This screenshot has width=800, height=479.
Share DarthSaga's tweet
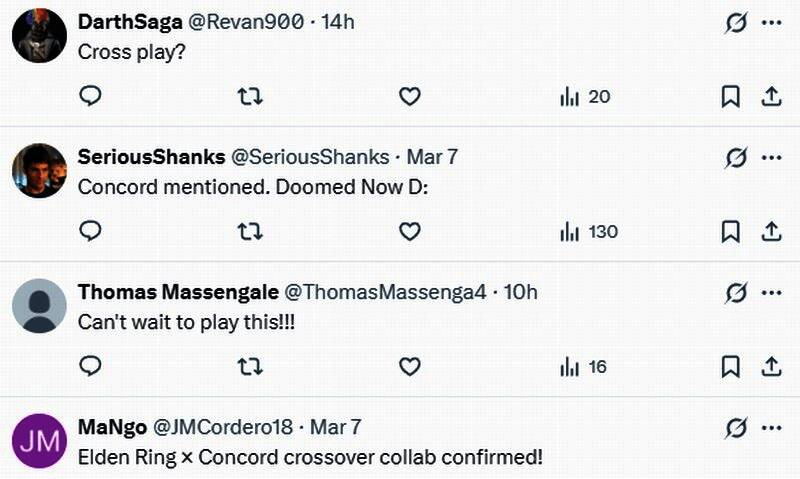pos(771,96)
